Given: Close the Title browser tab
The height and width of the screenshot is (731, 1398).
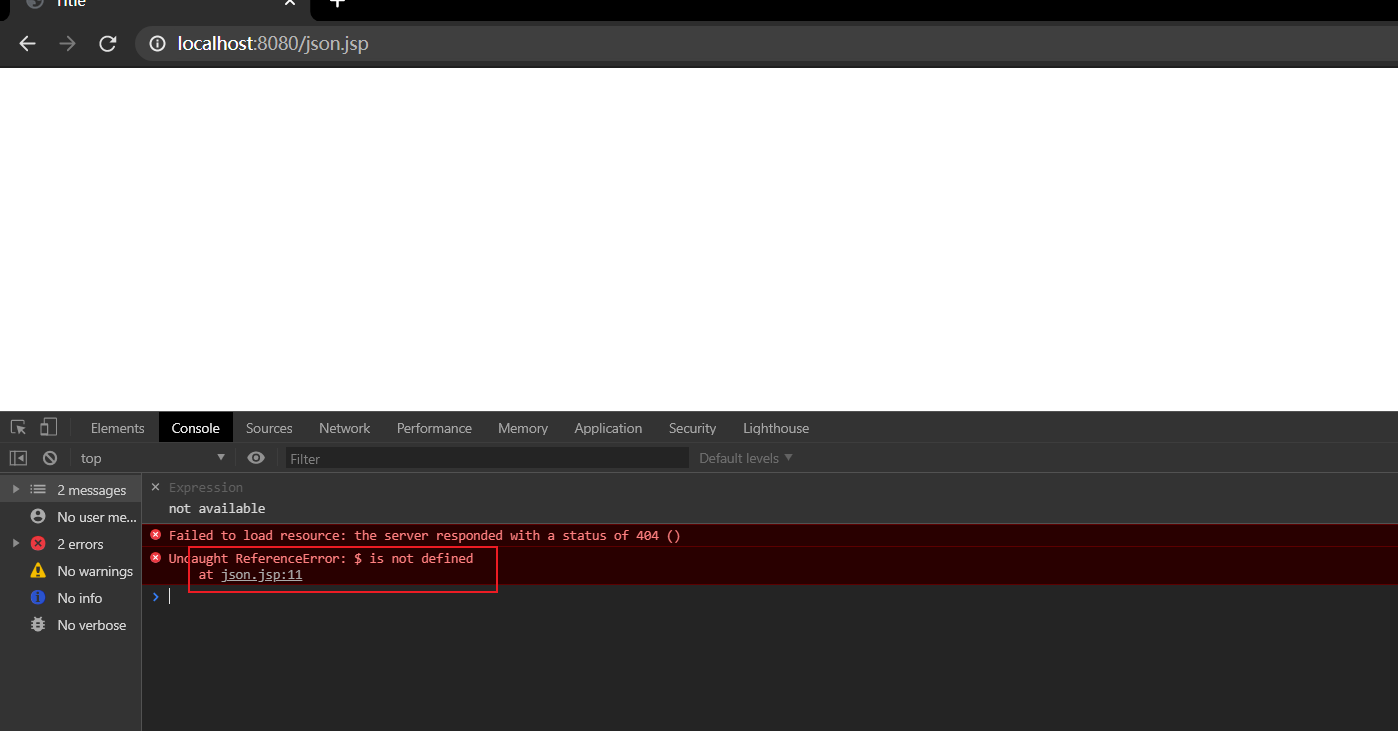Looking at the screenshot, I should (x=290, y=3).
